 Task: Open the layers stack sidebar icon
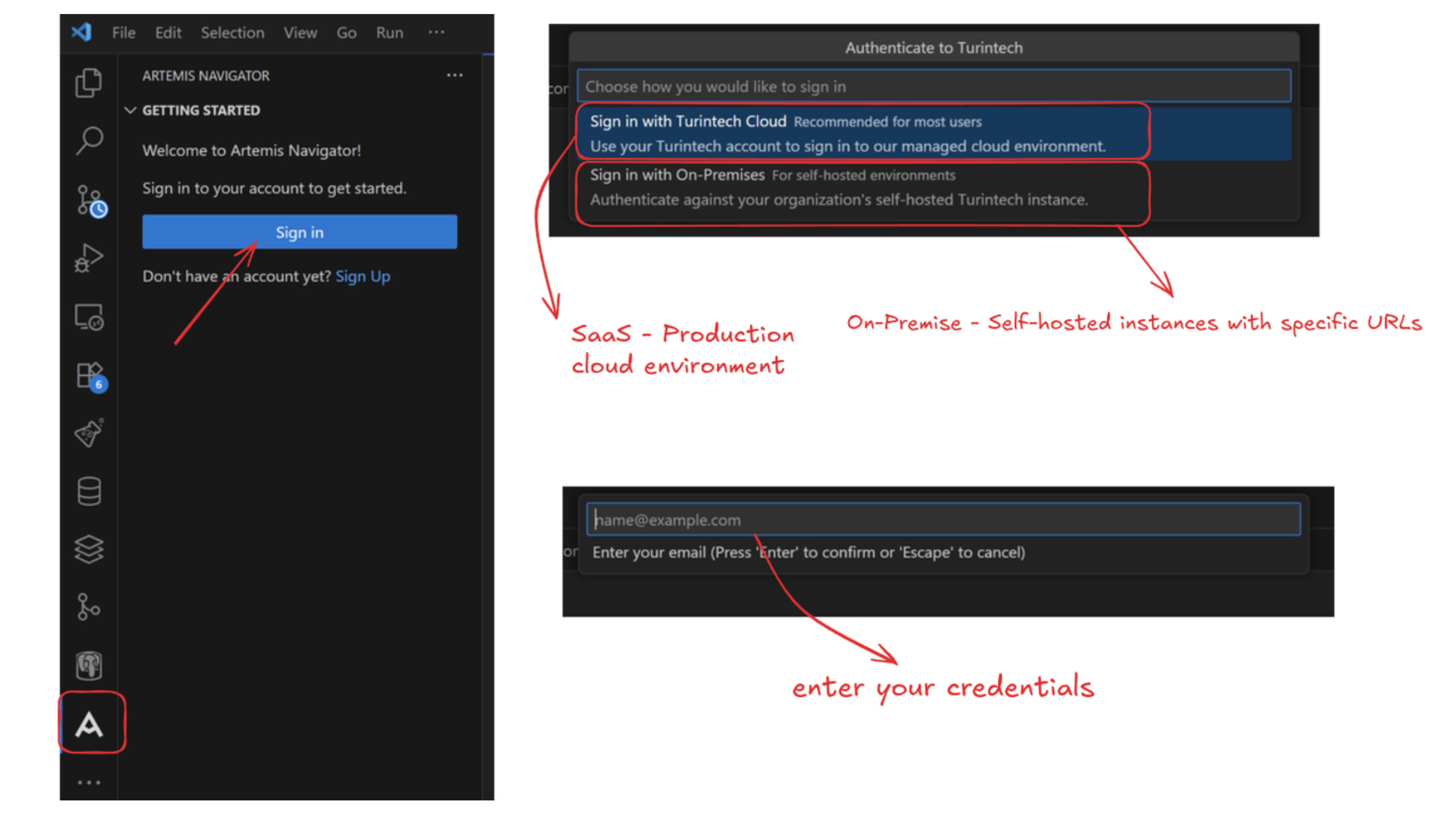point(89,548)
